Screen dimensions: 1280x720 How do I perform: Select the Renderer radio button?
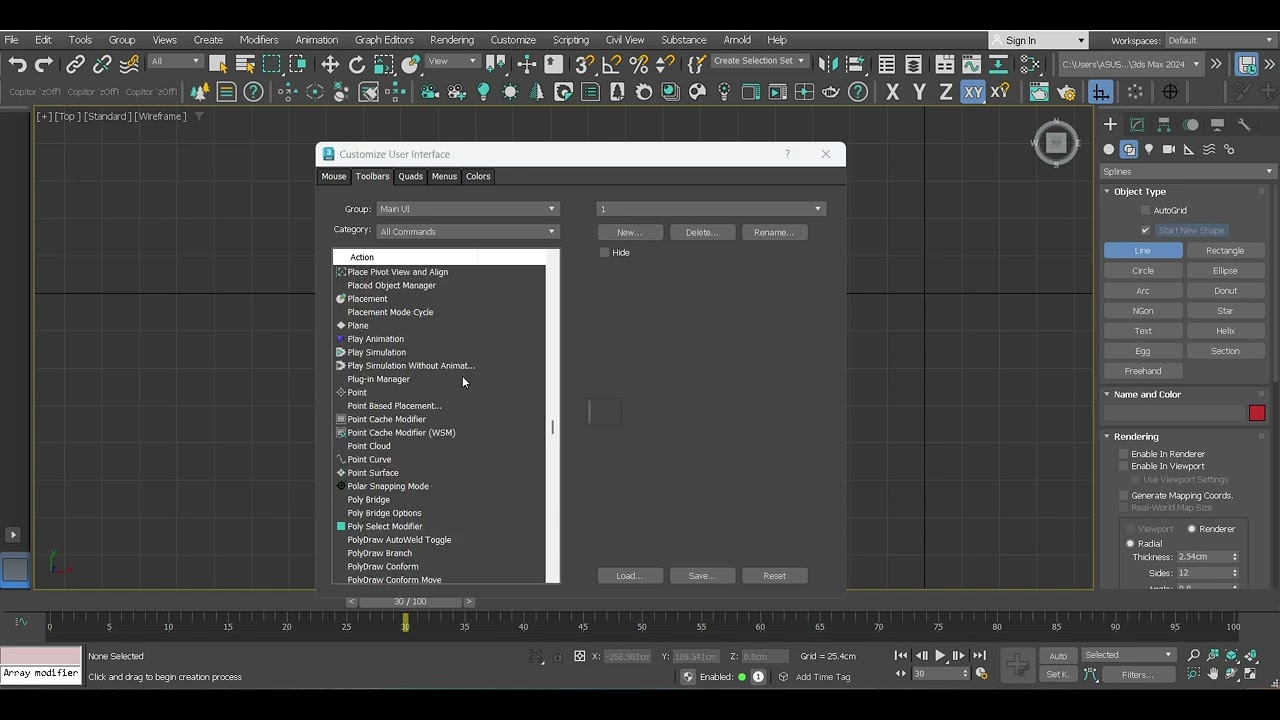(1192, 529)
